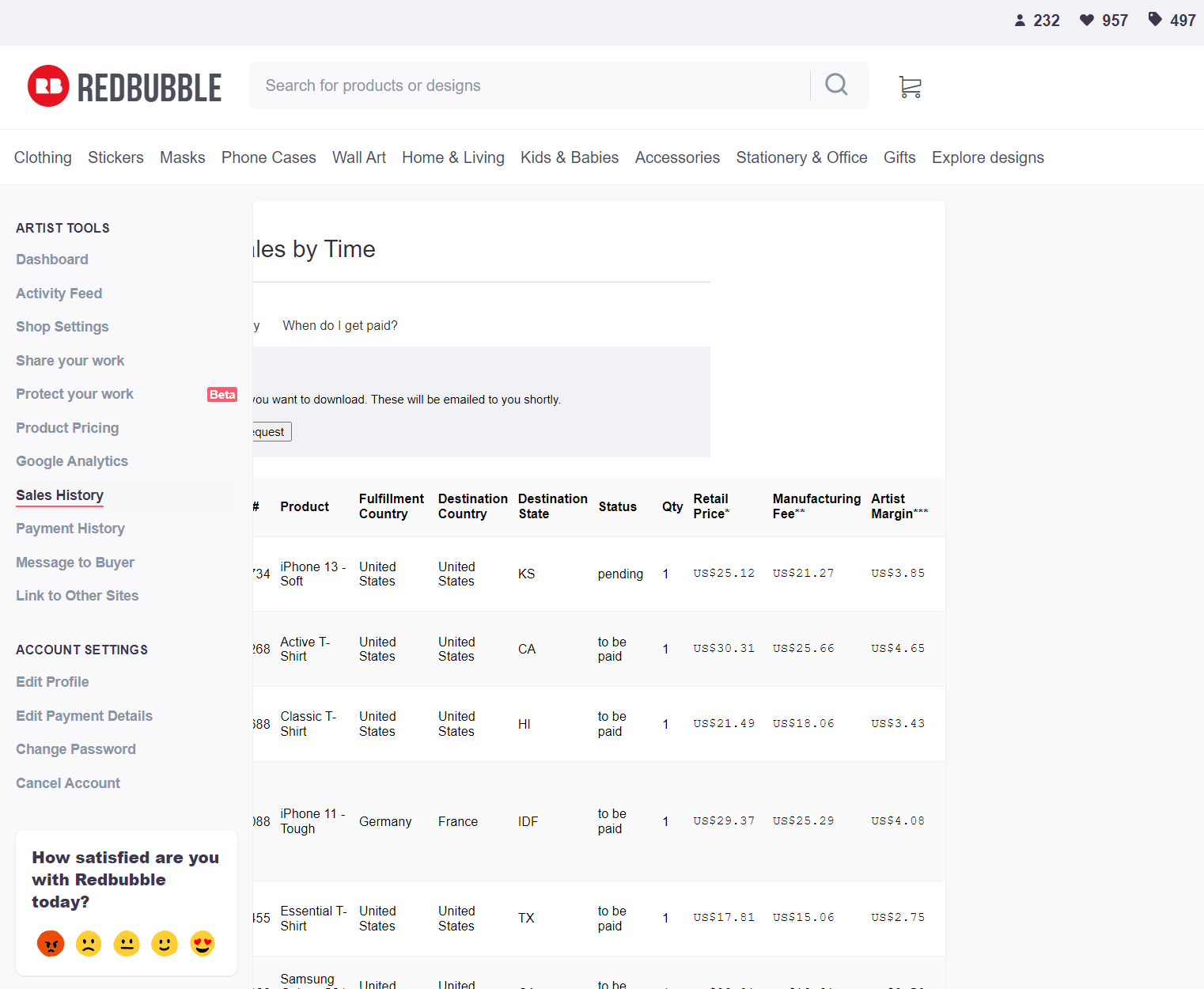
Task: Select the angry face emoji rating
Action: point(51,943)
